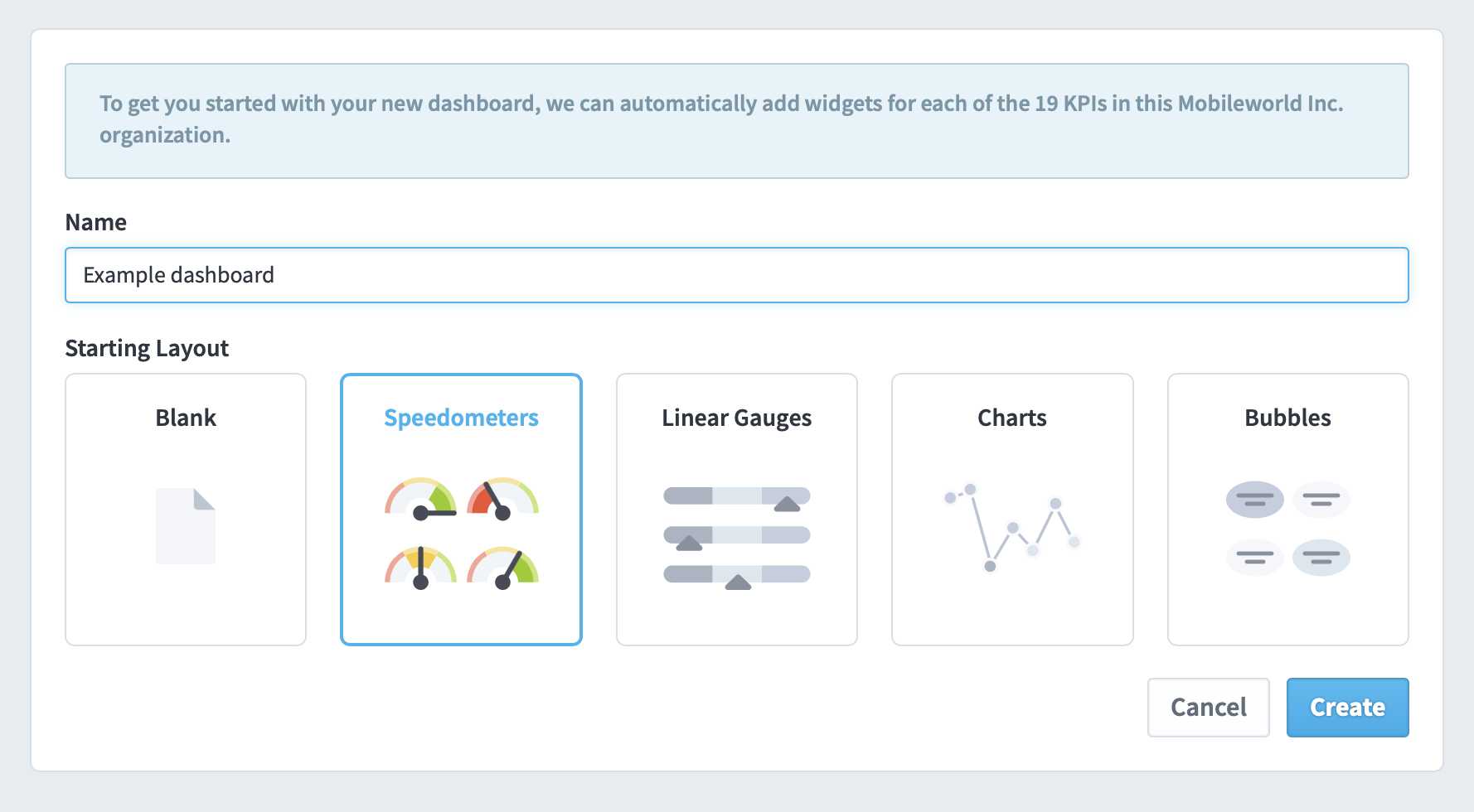Select the Charts layout label
This screenshot has height=812, width=1474.
pos(1012,418)
